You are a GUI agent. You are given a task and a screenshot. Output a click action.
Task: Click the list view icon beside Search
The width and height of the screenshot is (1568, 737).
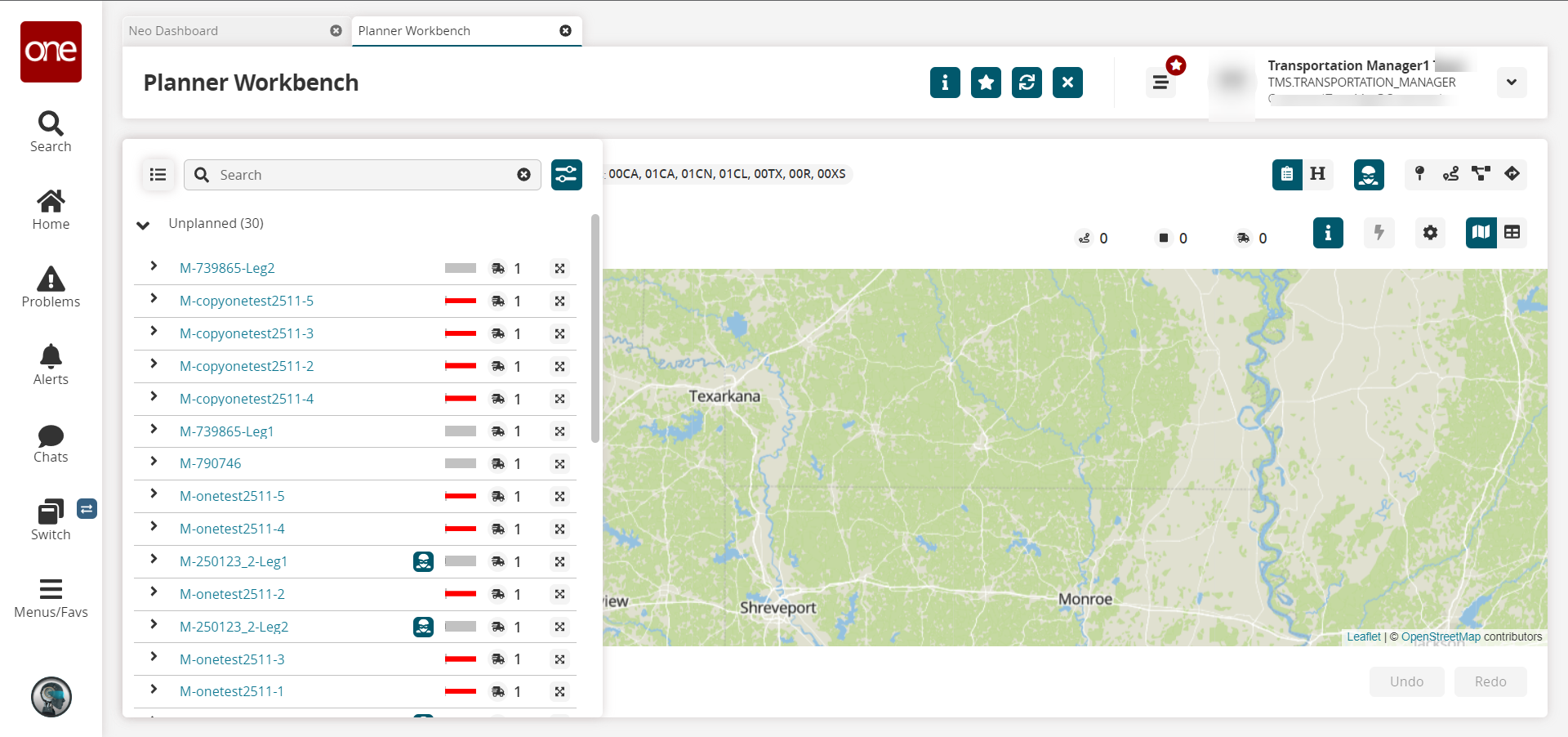click(158, 175)
